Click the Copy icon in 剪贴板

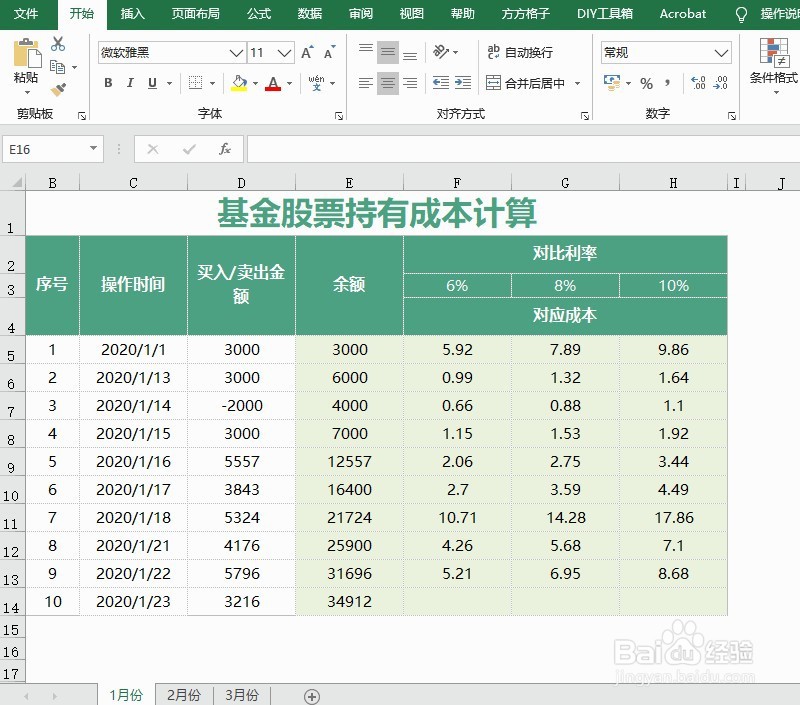point(57,65)
